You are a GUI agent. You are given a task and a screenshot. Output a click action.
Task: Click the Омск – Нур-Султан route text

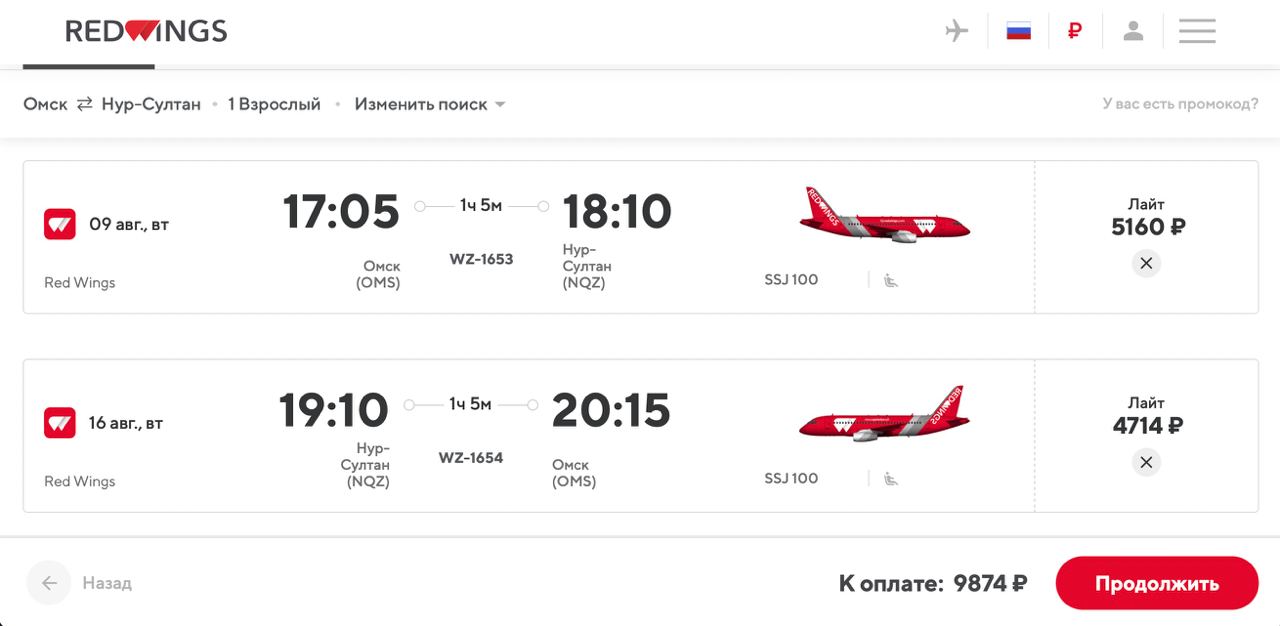click(112, 104)
